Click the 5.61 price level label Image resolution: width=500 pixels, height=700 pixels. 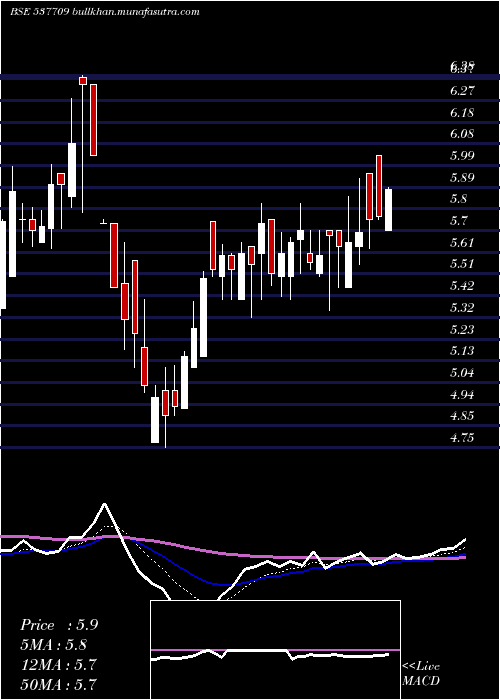point(462,243)
